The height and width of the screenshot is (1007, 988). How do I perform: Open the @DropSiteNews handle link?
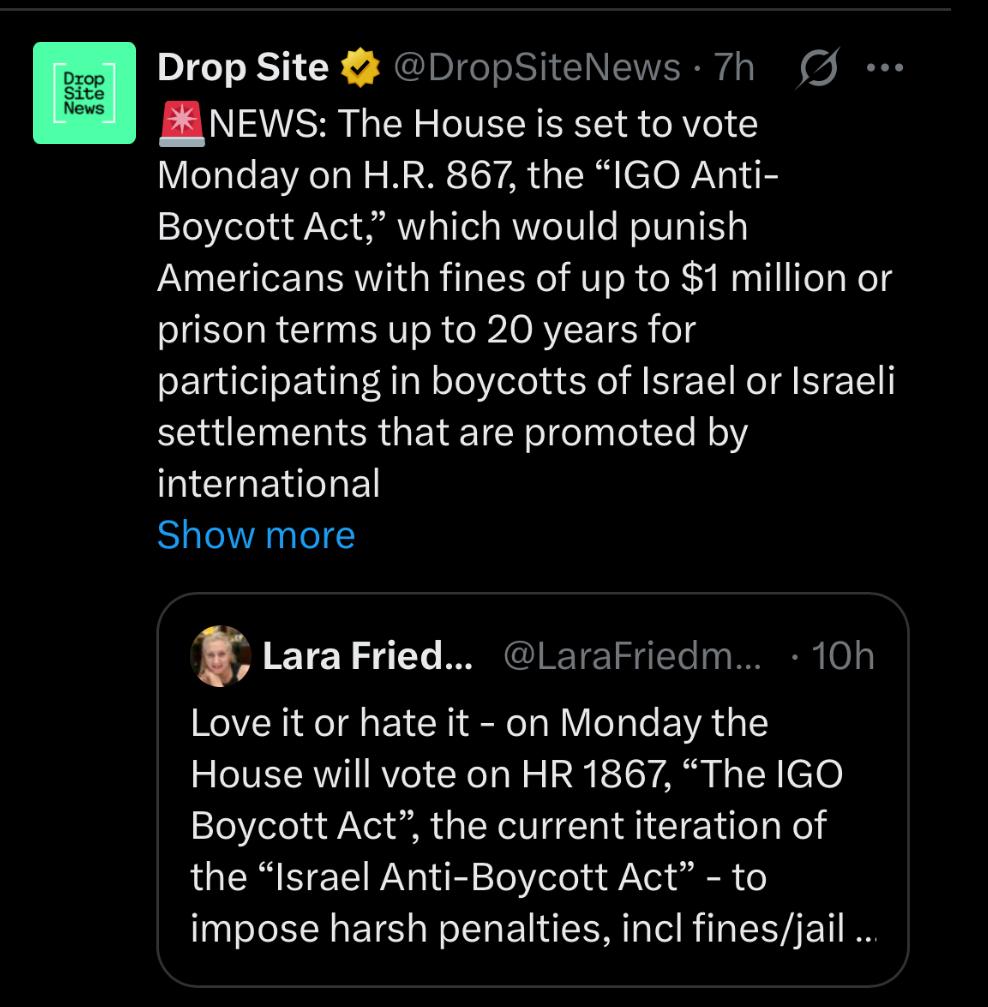click(536, 67)
